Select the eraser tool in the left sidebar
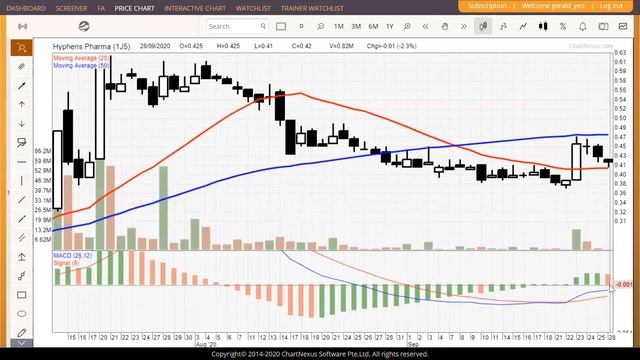The image size is (640, 360). click(x=22, y=67)
